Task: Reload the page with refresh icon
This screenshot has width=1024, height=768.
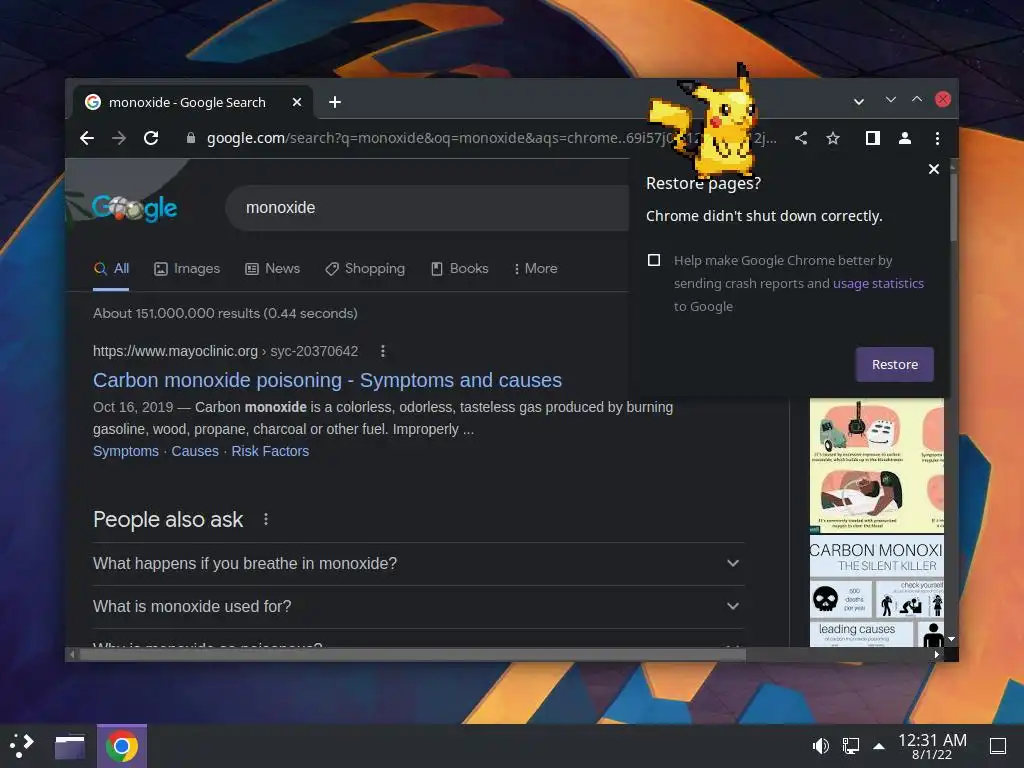Action: coord(151,138)
